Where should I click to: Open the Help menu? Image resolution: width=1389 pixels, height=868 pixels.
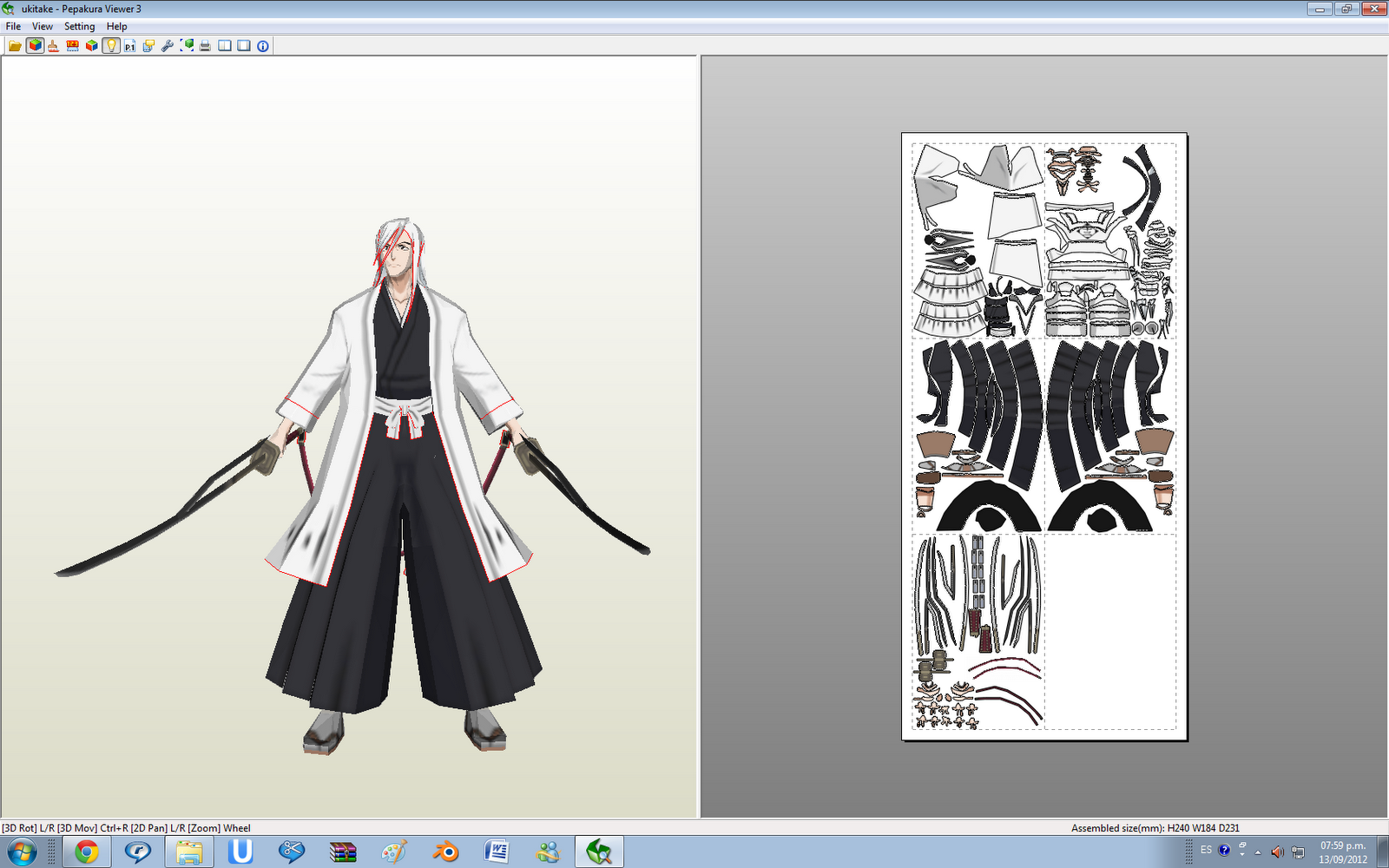116,26
